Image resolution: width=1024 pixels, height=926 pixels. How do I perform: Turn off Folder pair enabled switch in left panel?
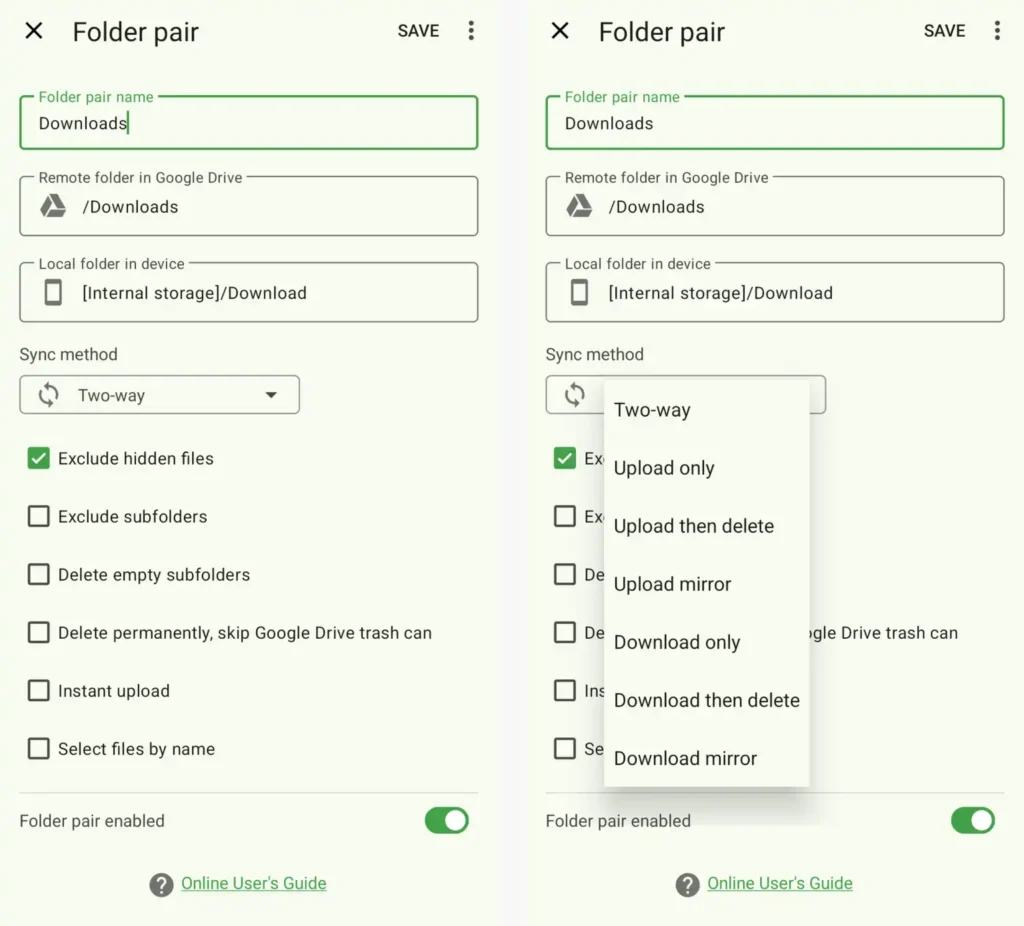pyautogui.click(x=446, y=821)
